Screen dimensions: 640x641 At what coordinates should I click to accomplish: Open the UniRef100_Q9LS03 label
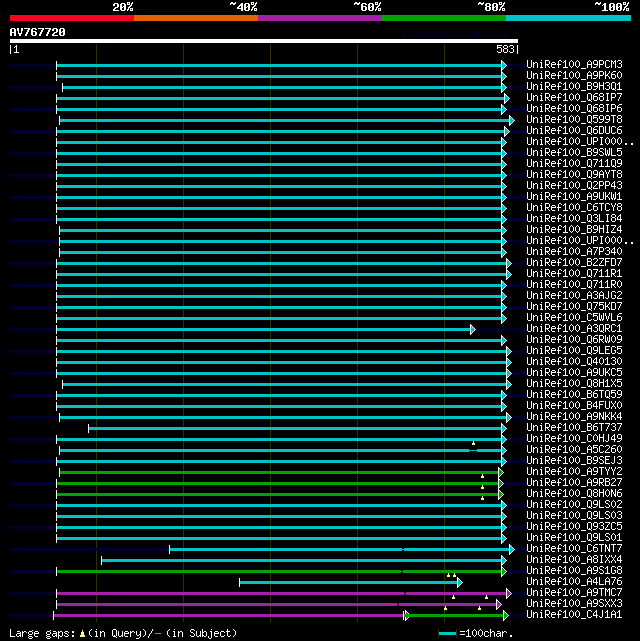pyautogui.click(x=574, y=516)
